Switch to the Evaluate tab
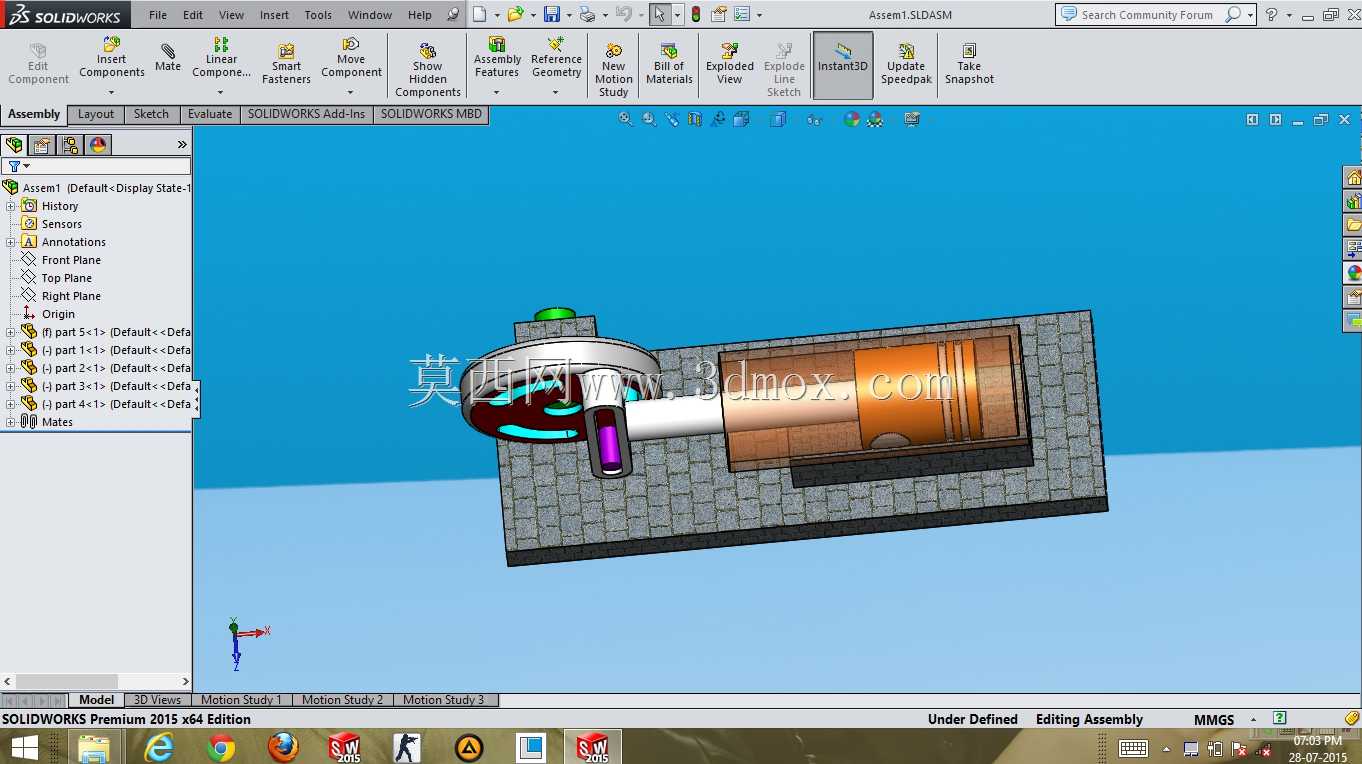Screen dimensions: 1362x764 click(210, 114)
